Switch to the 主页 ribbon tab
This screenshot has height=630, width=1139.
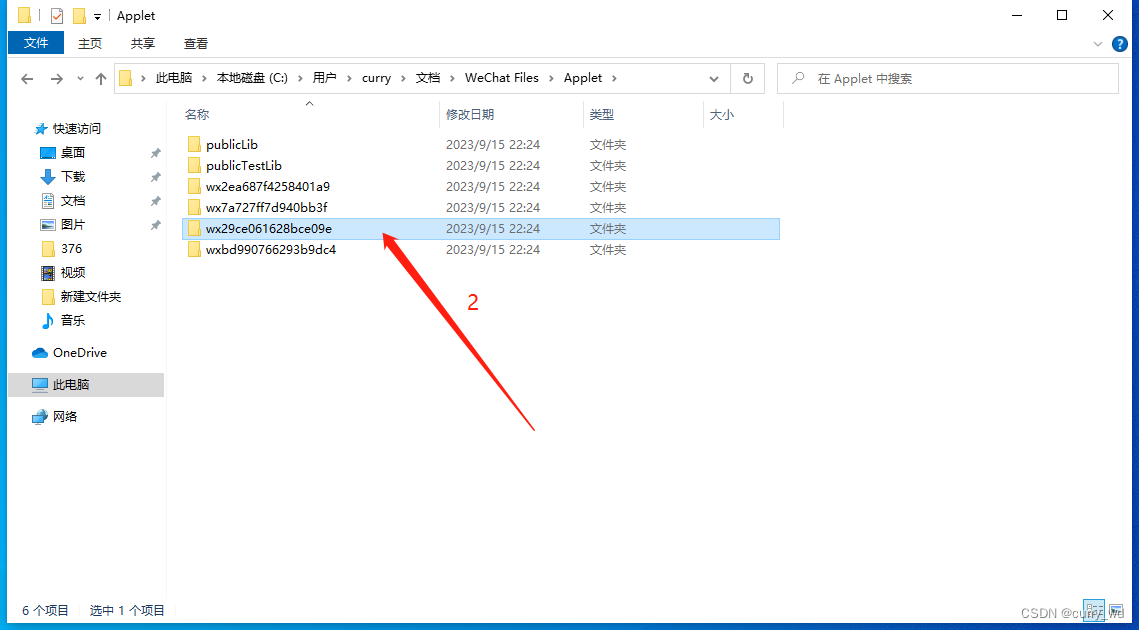[90, 43]
